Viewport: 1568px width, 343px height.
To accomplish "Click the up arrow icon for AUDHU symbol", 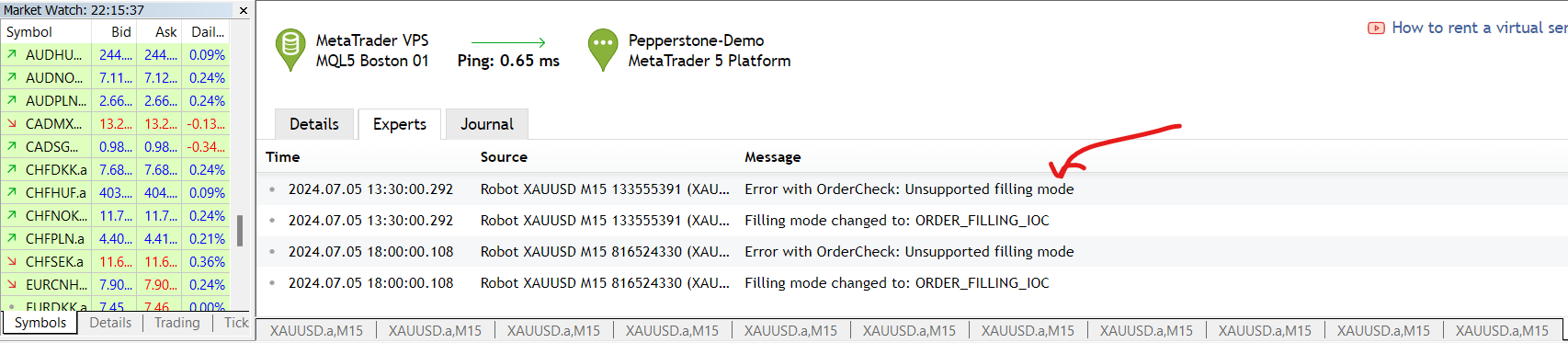I will point(12,54).
